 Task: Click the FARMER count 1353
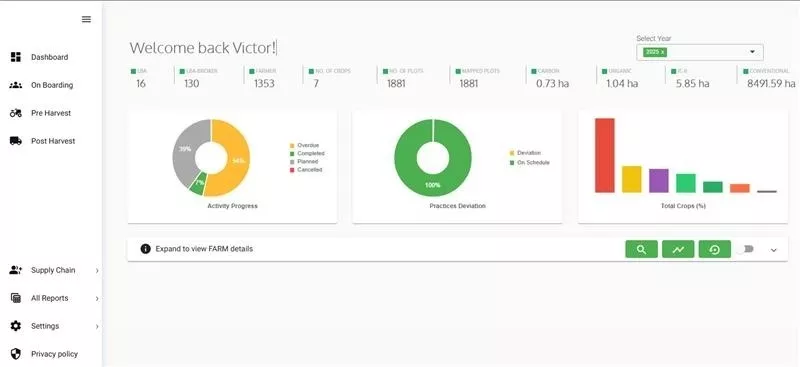click(x=264, y=83)
